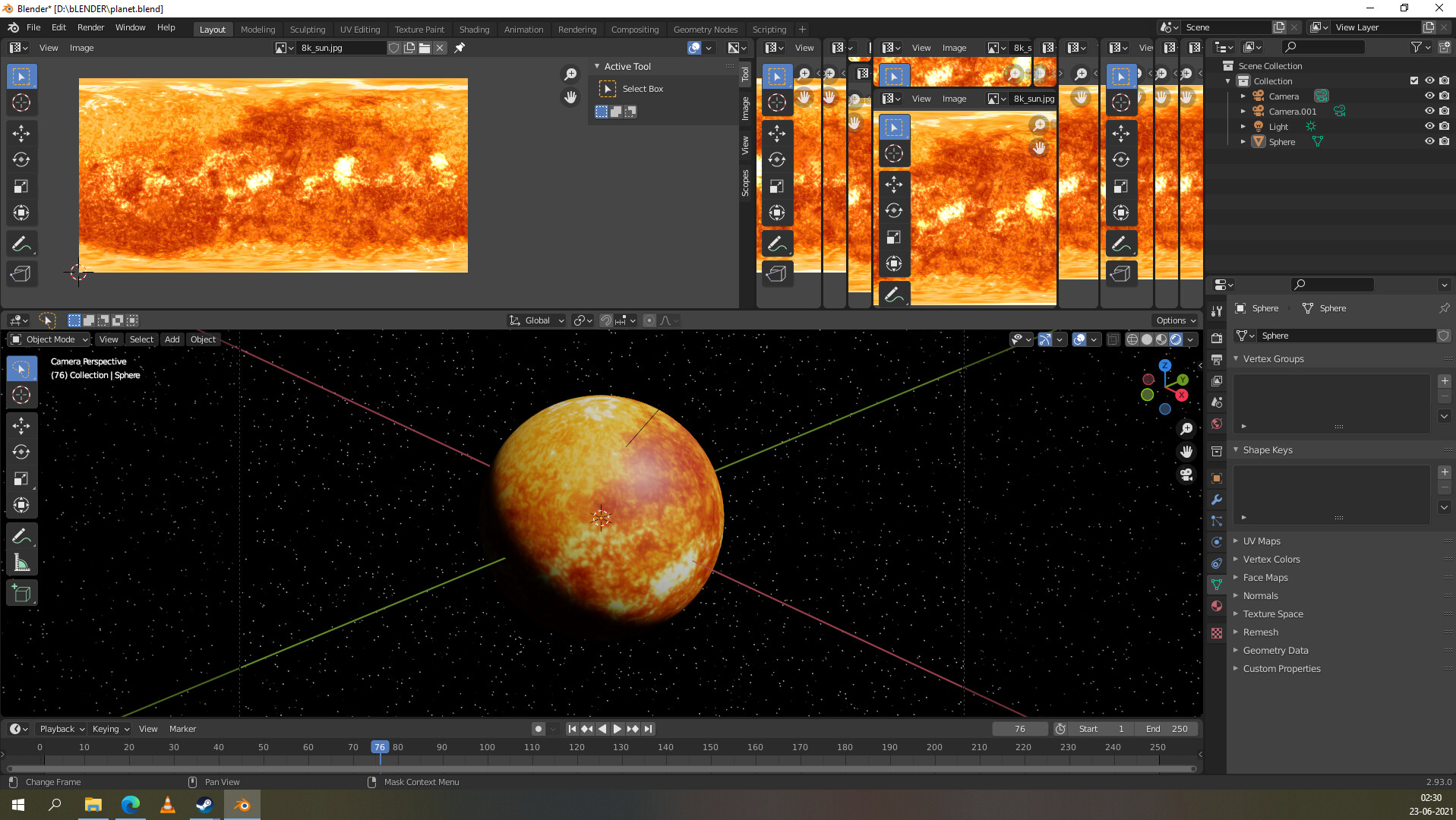
Task: Open the Global transform orientation dropdown
Action: (537, 320)
